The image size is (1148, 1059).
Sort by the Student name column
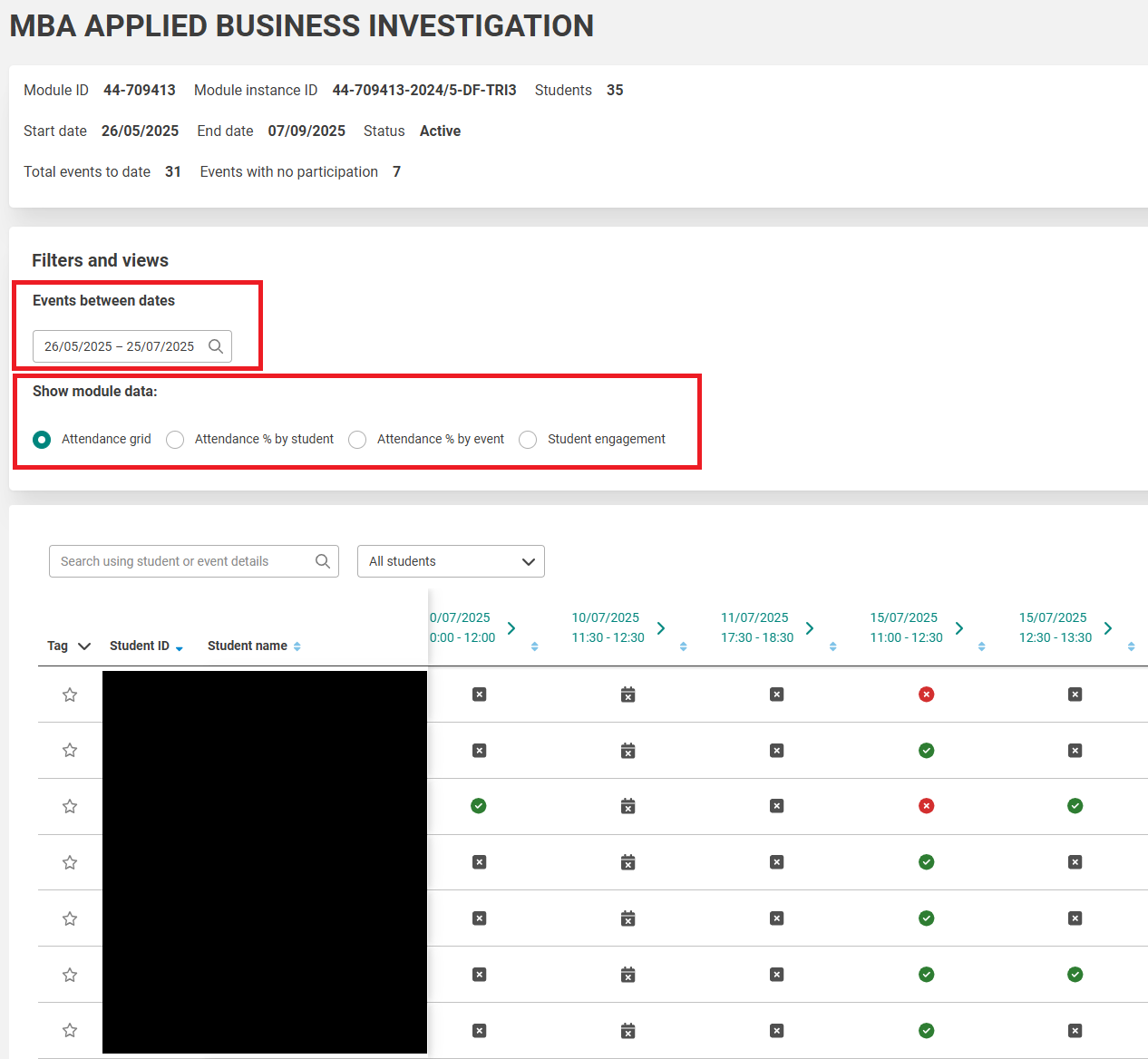tap(297, 646)
